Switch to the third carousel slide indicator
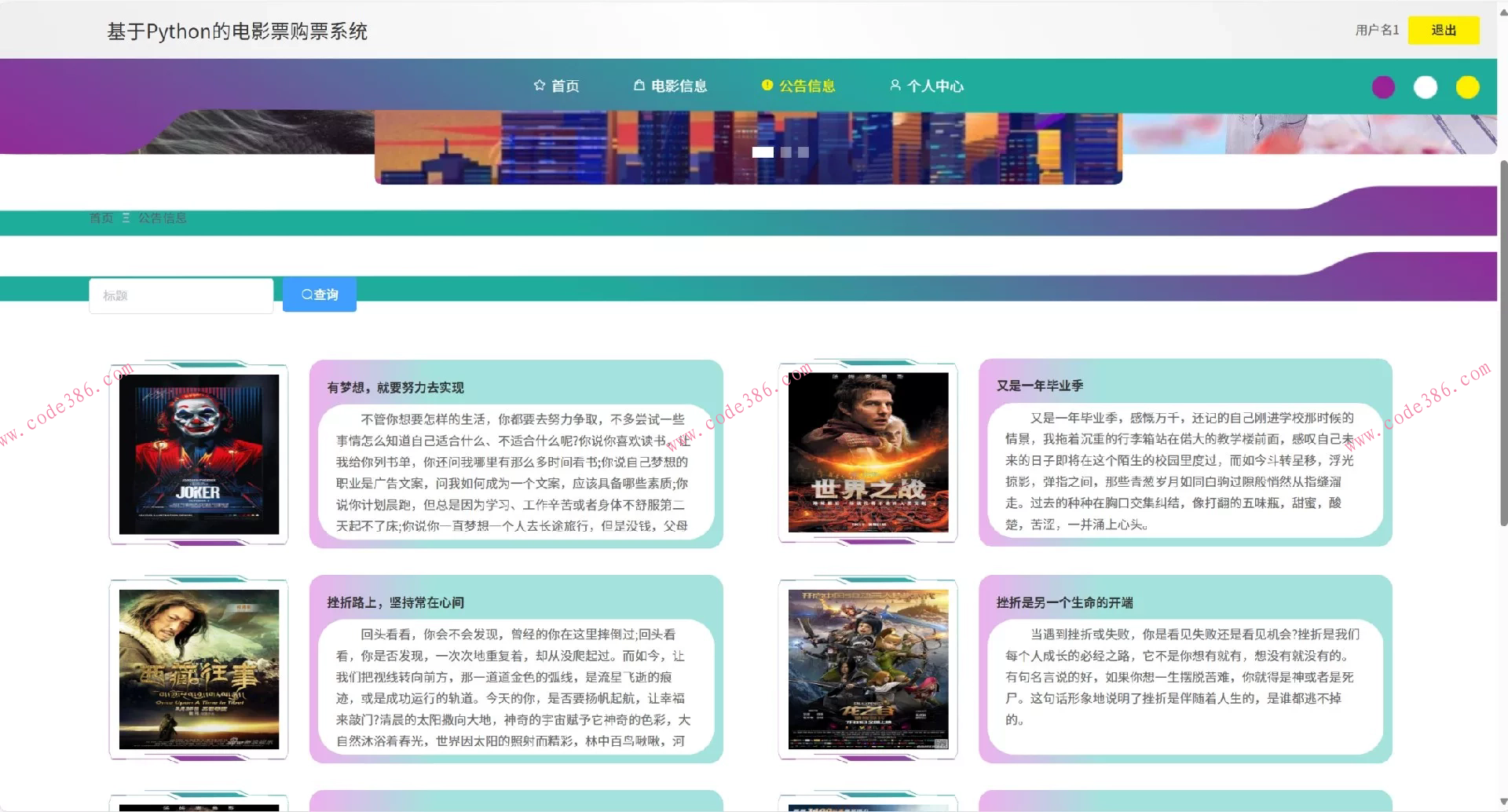This screenshot has width=1508, height=812. (803, 152)
